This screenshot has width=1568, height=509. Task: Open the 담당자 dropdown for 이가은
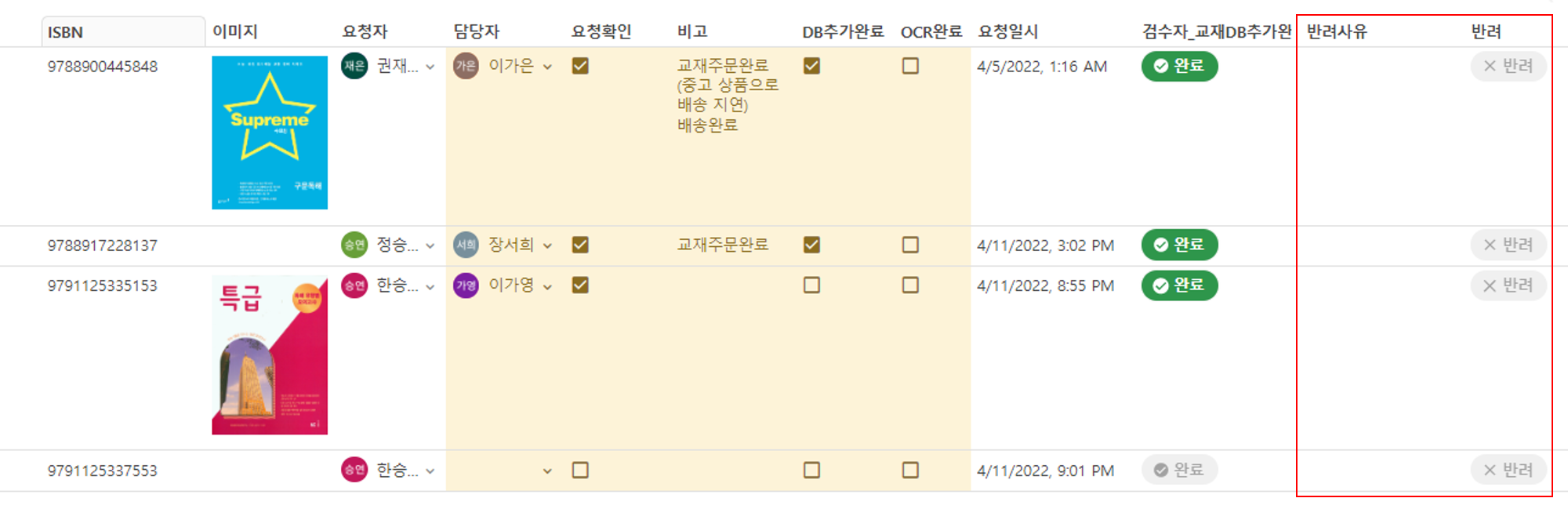point(549,67)
